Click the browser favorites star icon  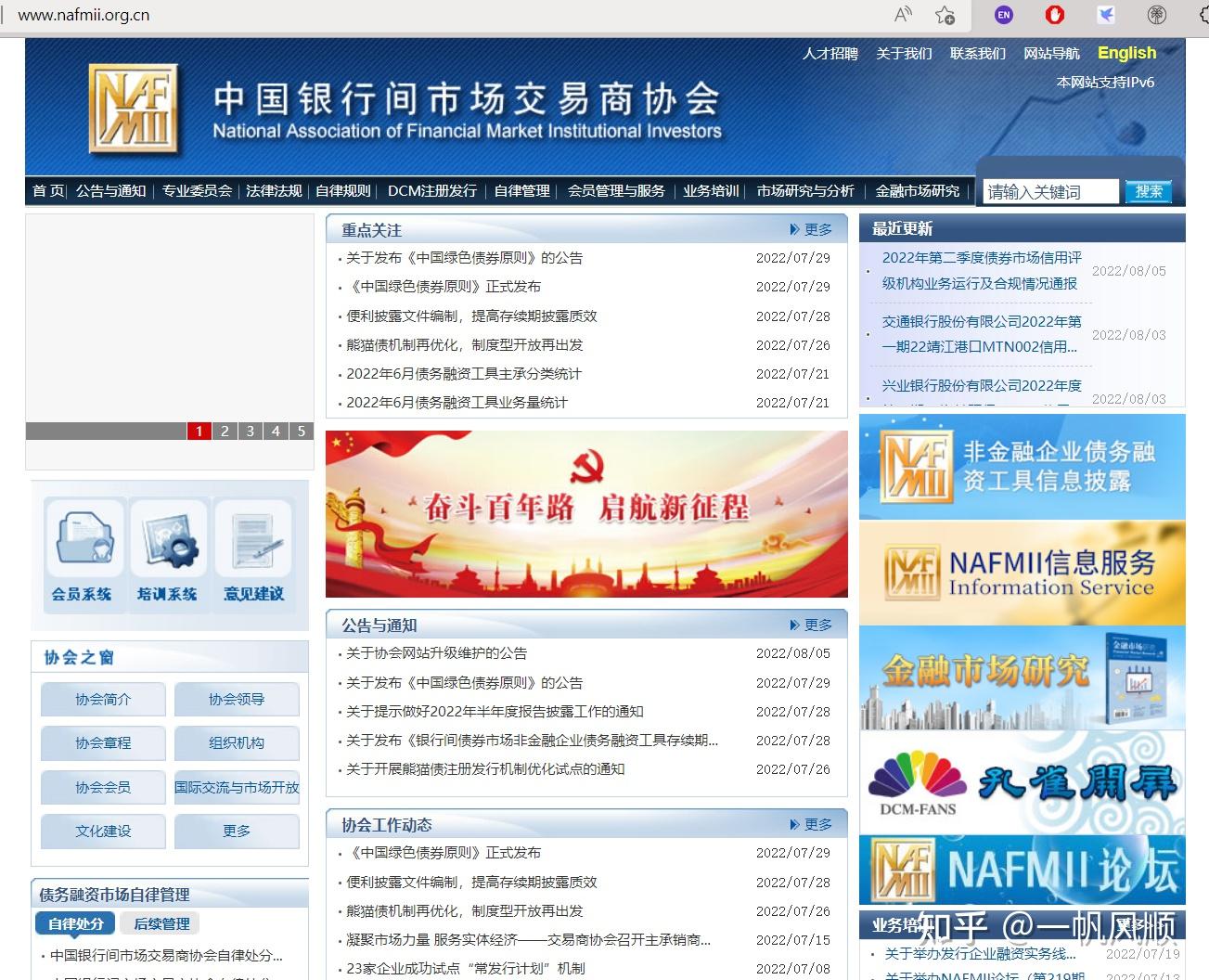pos(945,15)
